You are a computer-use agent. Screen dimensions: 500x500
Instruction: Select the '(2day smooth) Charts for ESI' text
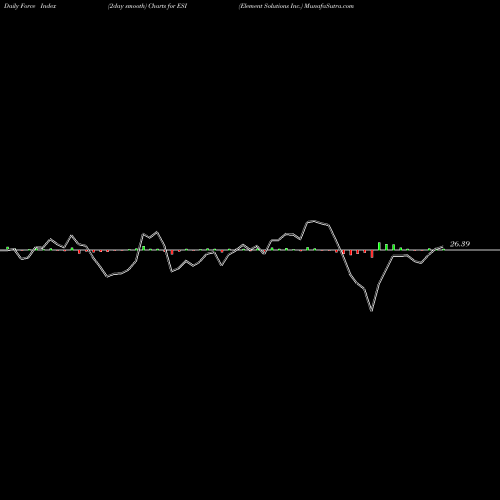click(147, 6)
